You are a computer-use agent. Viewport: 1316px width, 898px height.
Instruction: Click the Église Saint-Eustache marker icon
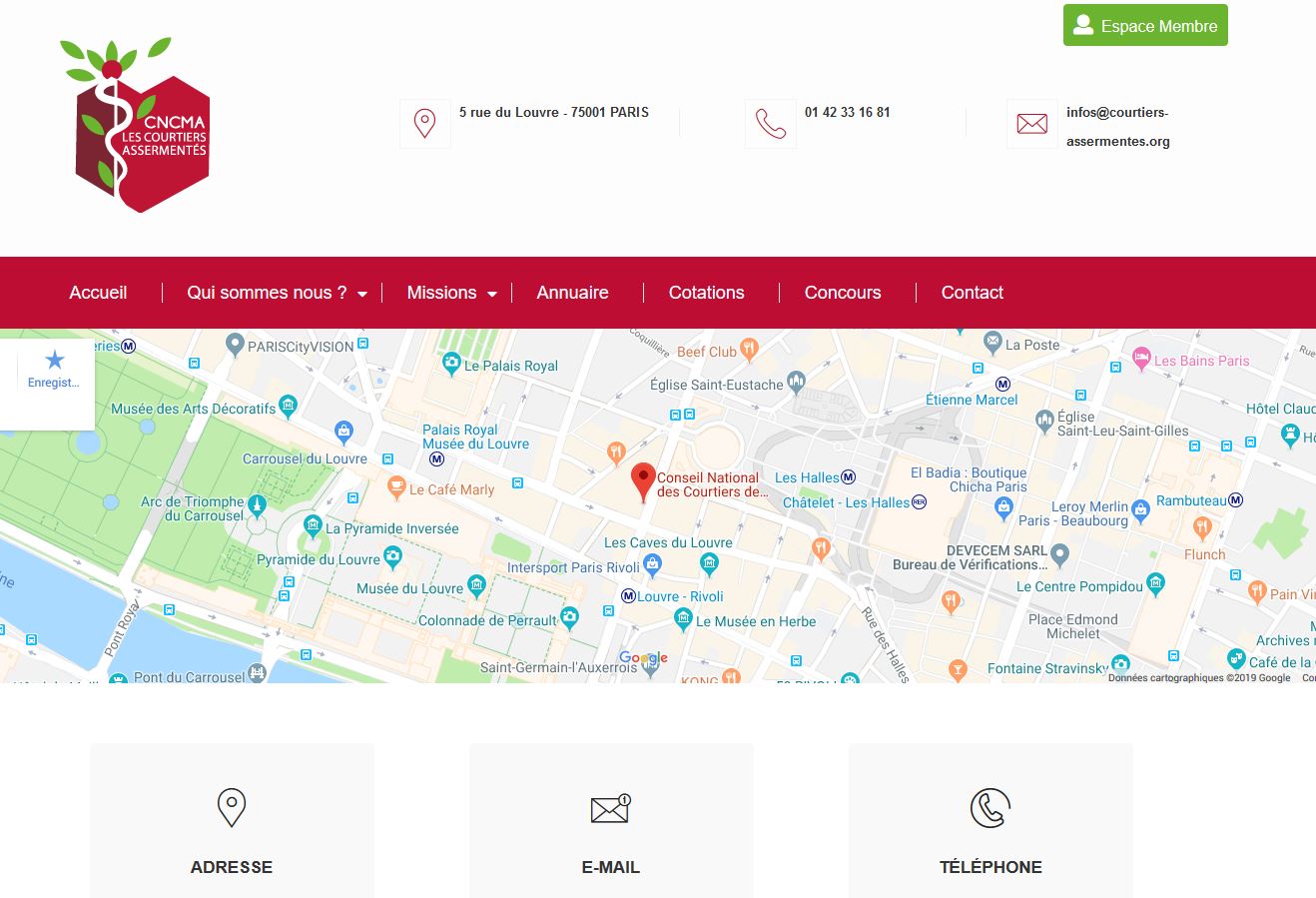pyautogui.click(x=796, y=382)
